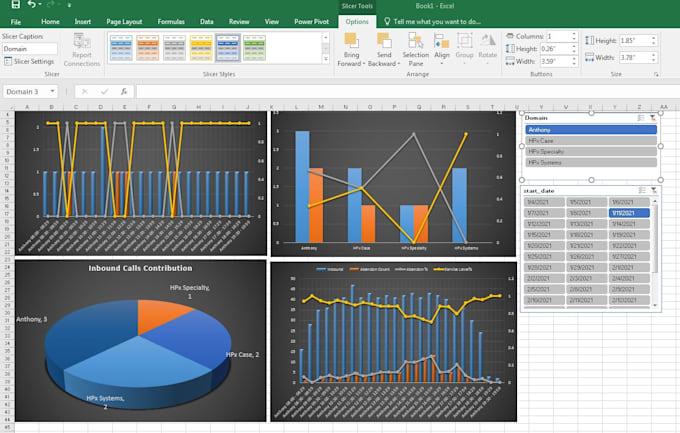
Task: Toggle Multi-Select on the start_date slicer
Action: coord(642,190)
